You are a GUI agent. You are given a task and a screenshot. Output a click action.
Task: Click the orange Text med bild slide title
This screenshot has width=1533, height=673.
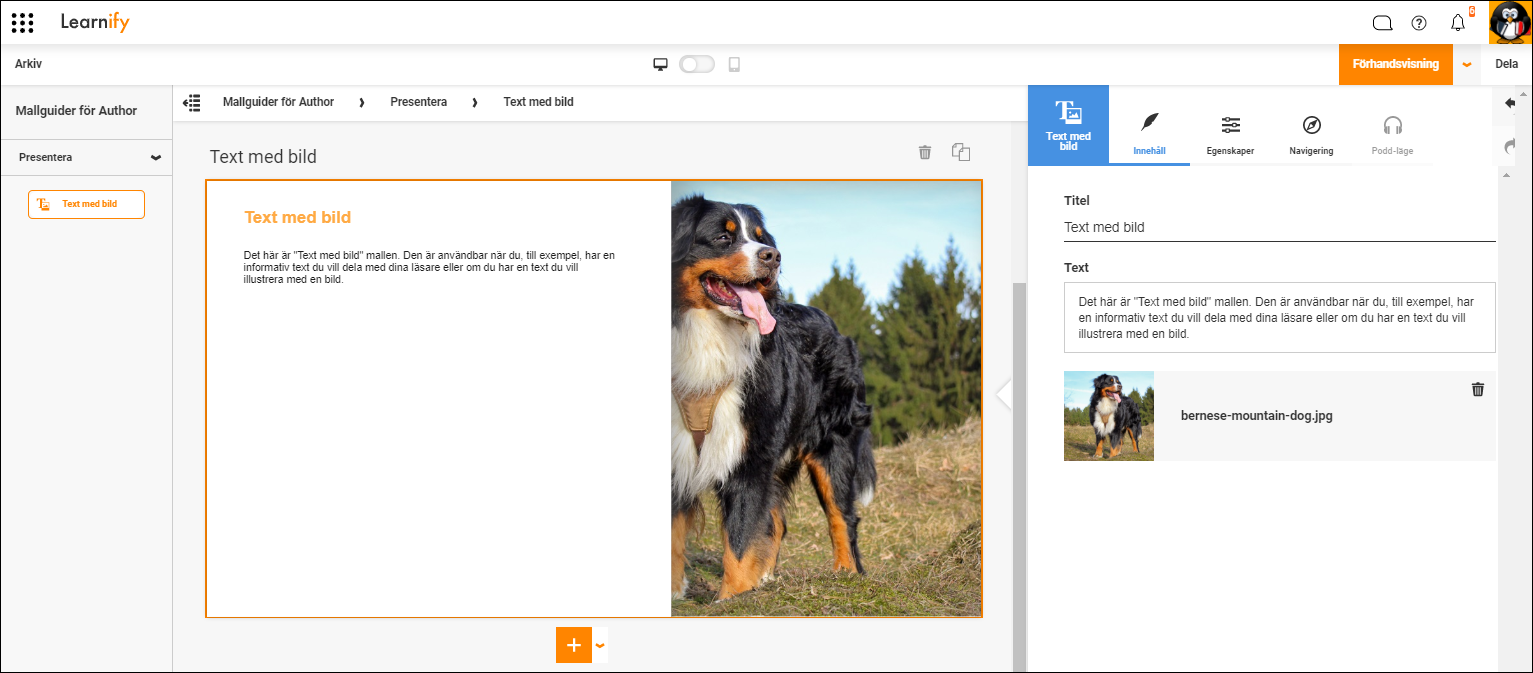(297, 217)
